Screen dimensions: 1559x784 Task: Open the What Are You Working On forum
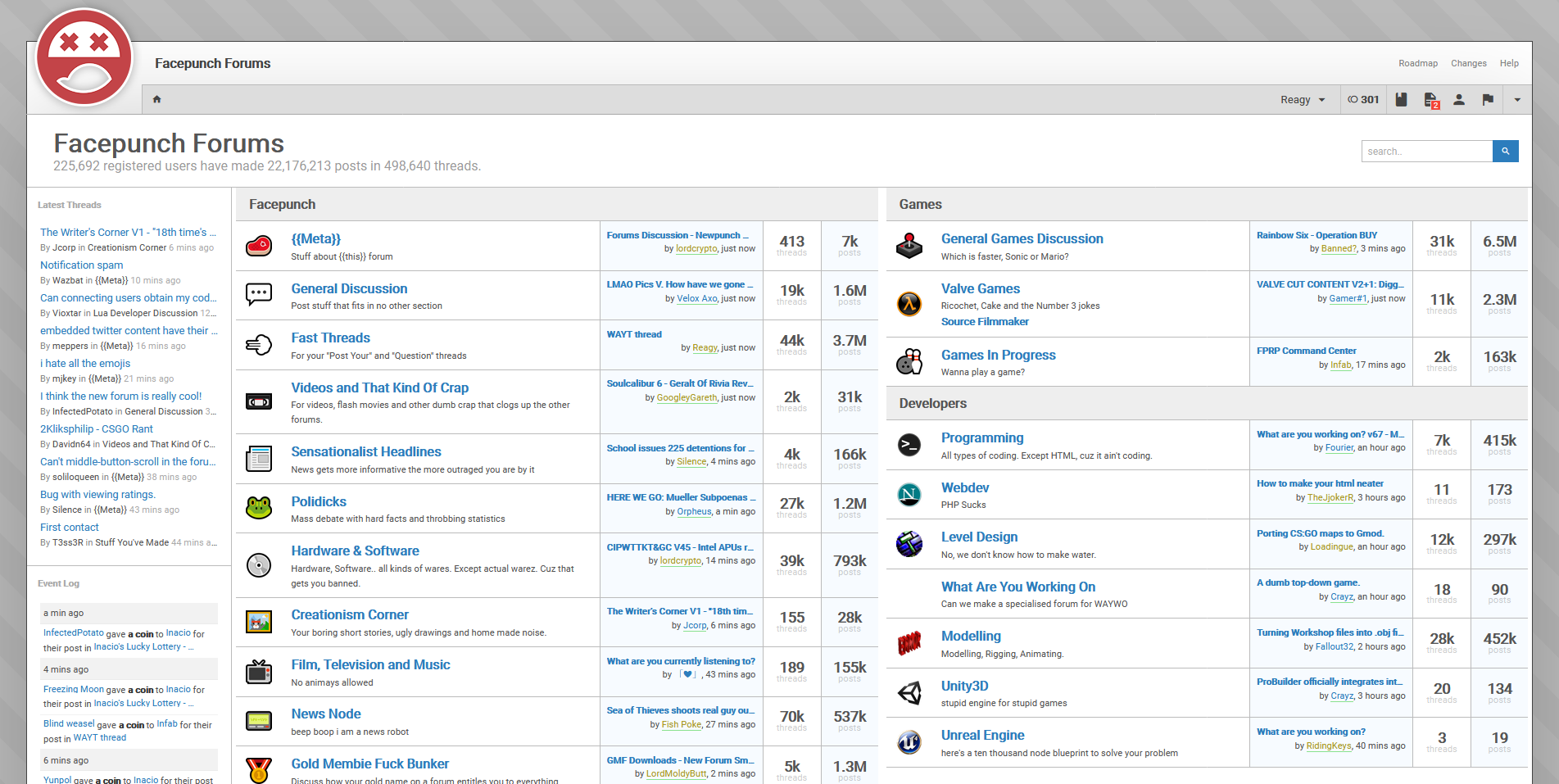pos(1018,587)
